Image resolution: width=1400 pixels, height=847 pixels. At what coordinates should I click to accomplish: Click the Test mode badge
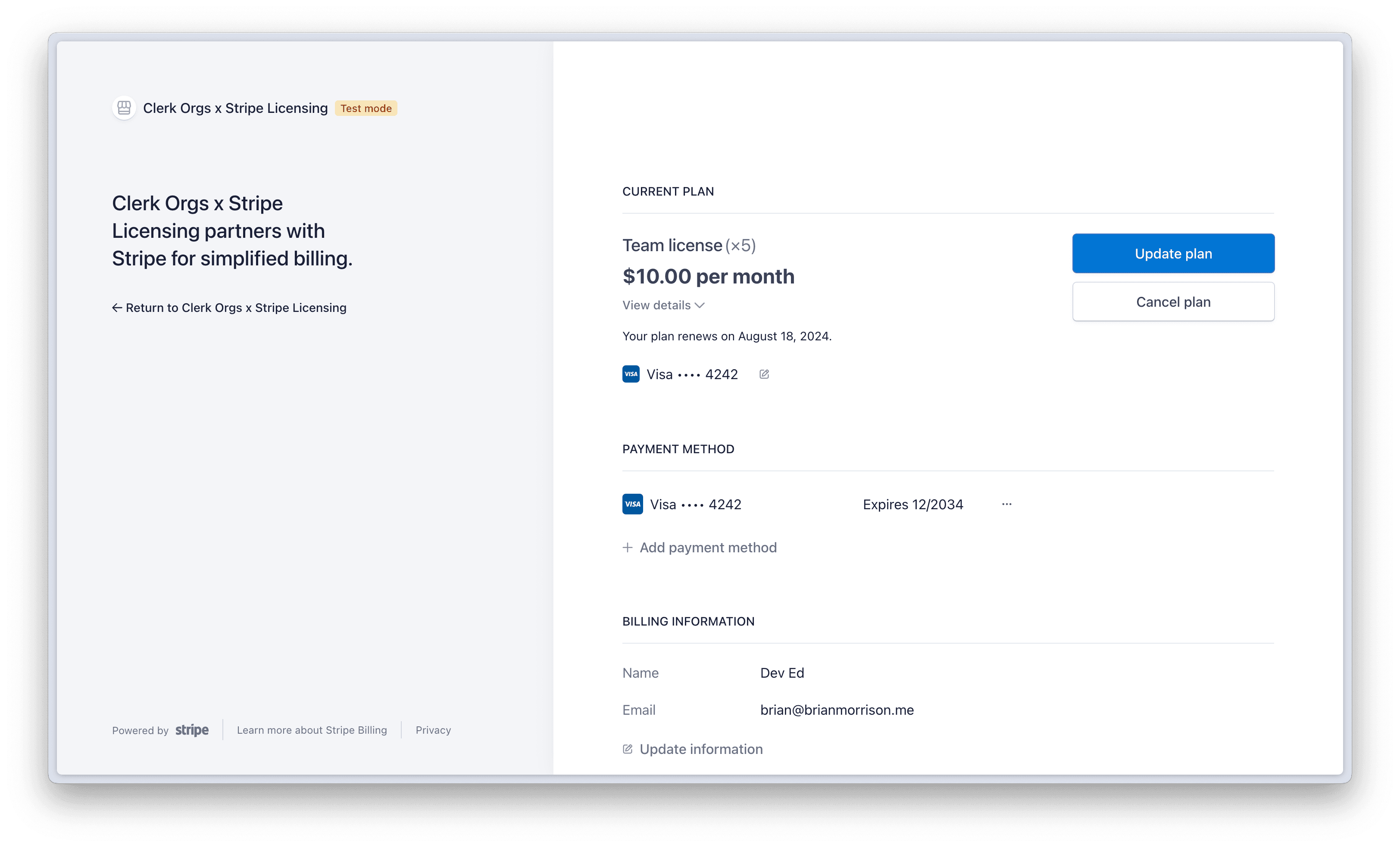tap(366, 108)
